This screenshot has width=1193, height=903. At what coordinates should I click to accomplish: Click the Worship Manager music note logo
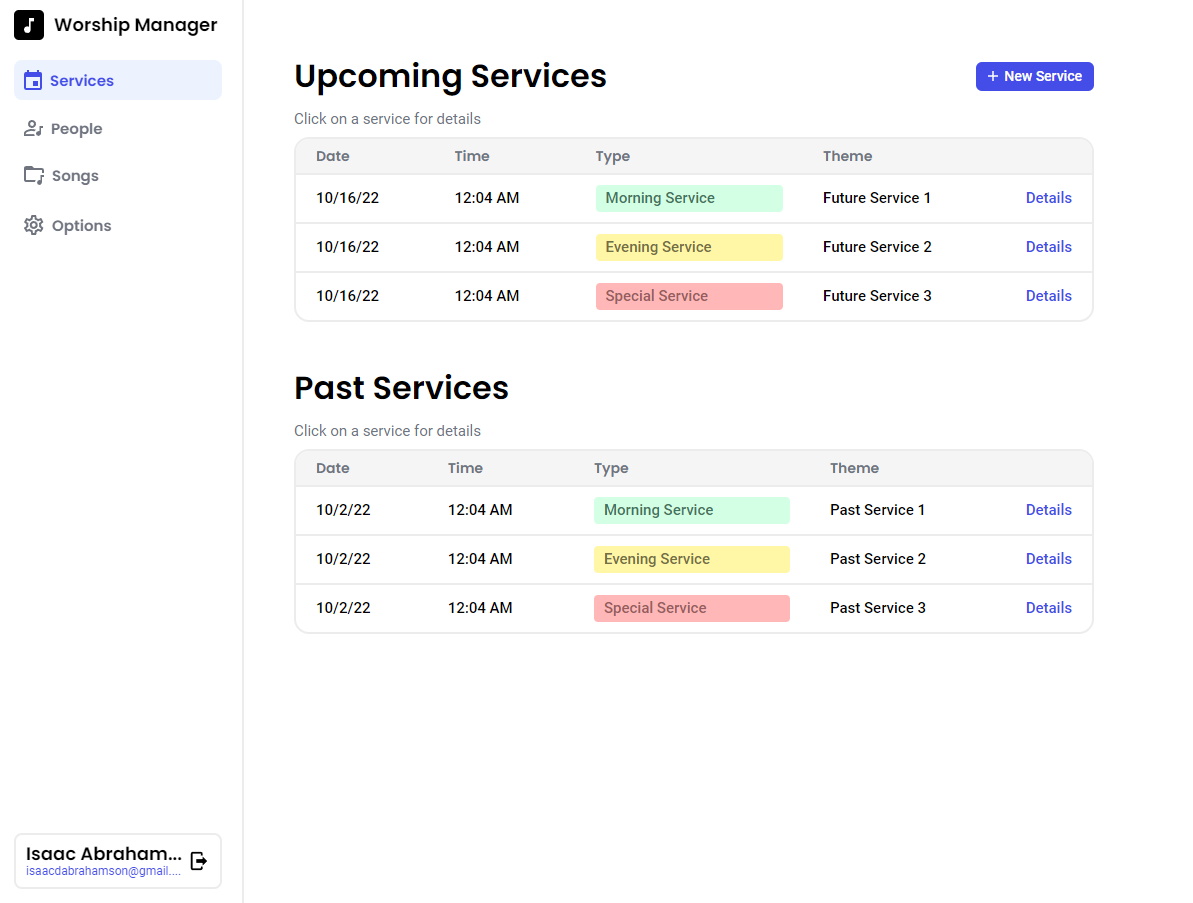click(29, 25)
